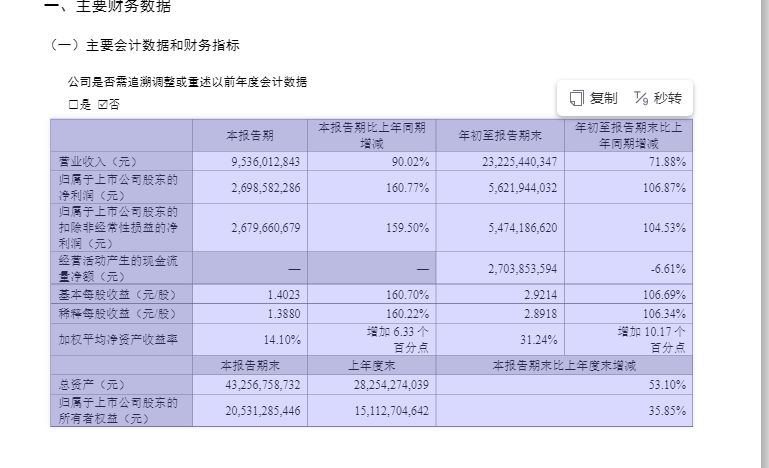Select value 2,679,660,679
This screenshot has height=468, width=769.
[265, 228]
